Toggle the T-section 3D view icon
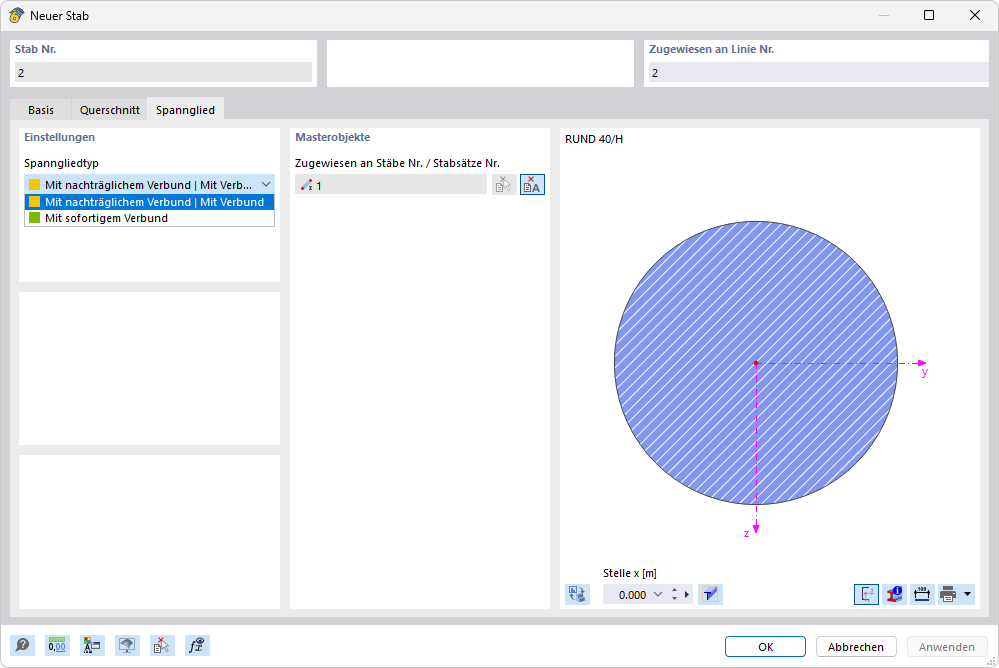Image resolution: width=999 pixels, height=668 pixels. 710,594
